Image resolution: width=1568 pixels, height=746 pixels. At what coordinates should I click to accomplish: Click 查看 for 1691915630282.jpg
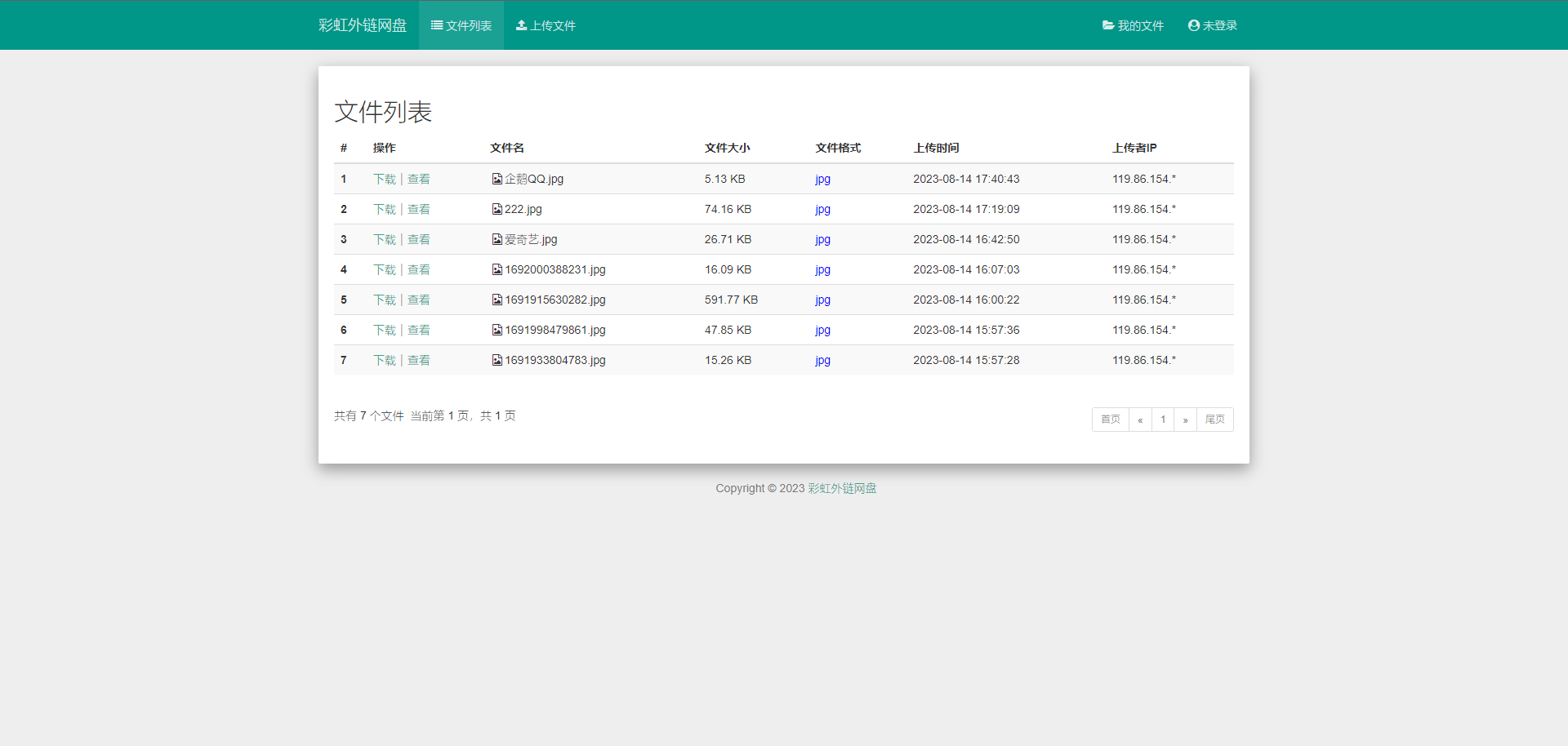419,300
